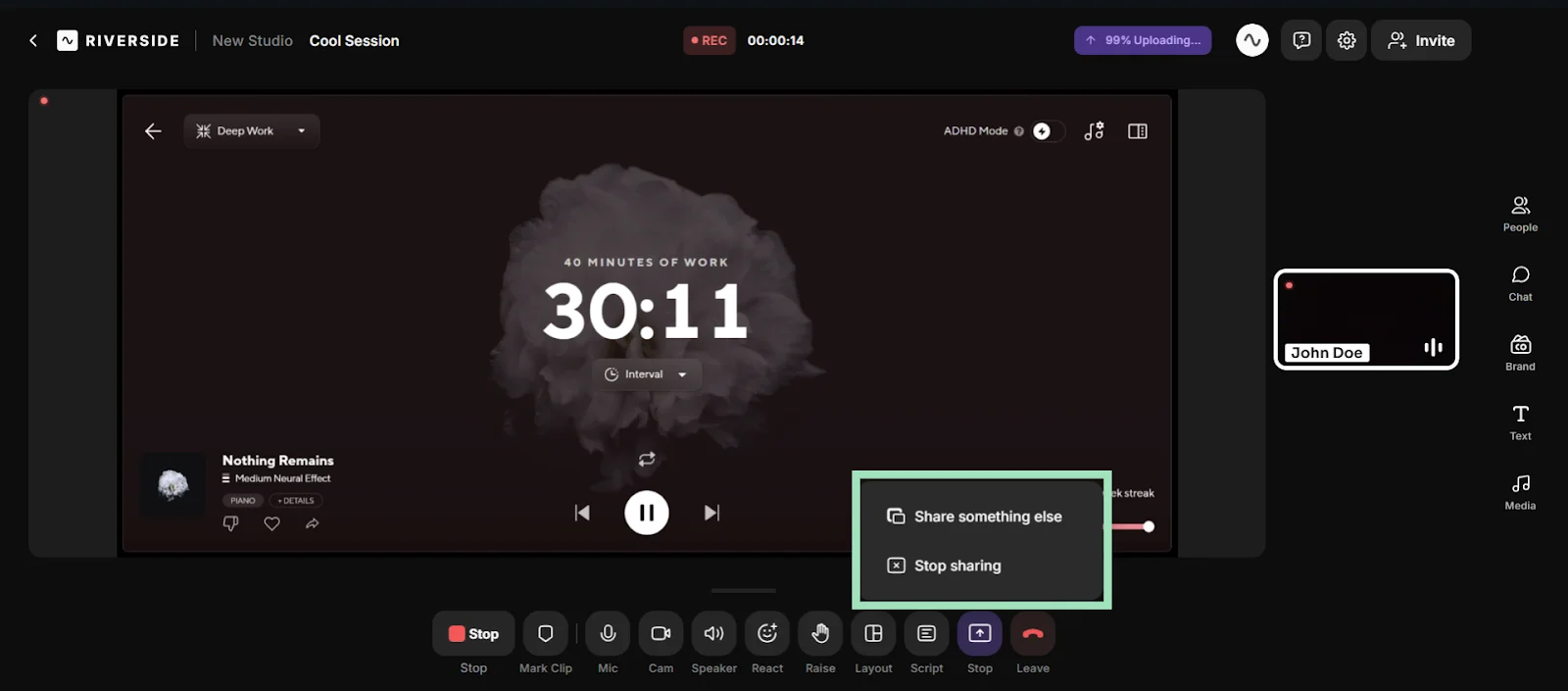Open the React emoji button
Image resolution: width=1568 pixels, height=691 pixels.
(x=767, y=633)
